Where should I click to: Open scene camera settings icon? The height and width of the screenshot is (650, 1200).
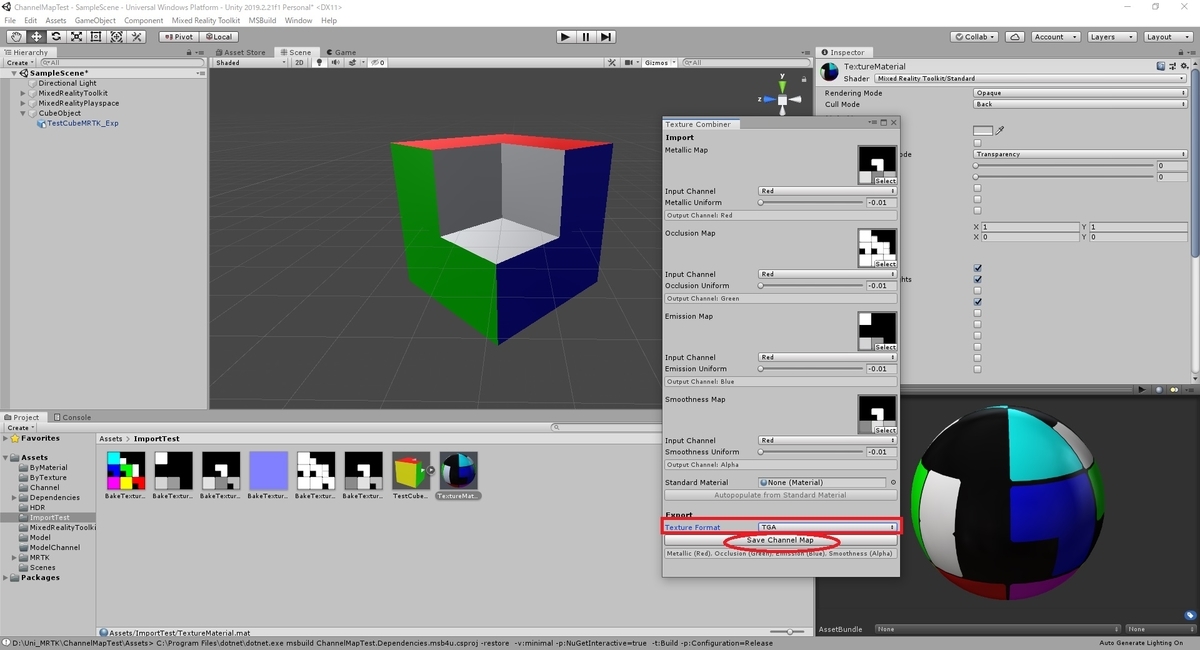coord(628,63)
